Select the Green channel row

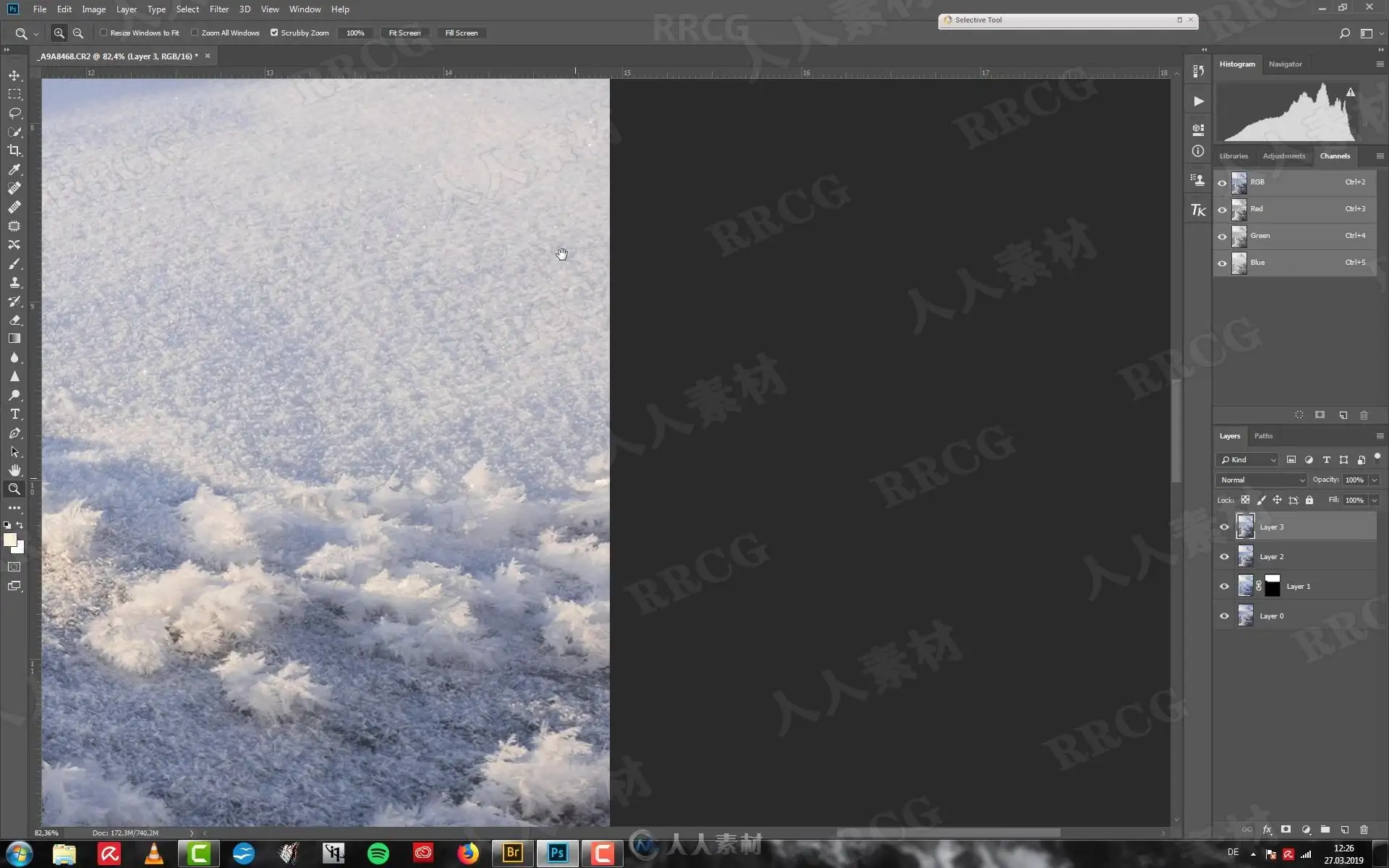coord(1296,236)
